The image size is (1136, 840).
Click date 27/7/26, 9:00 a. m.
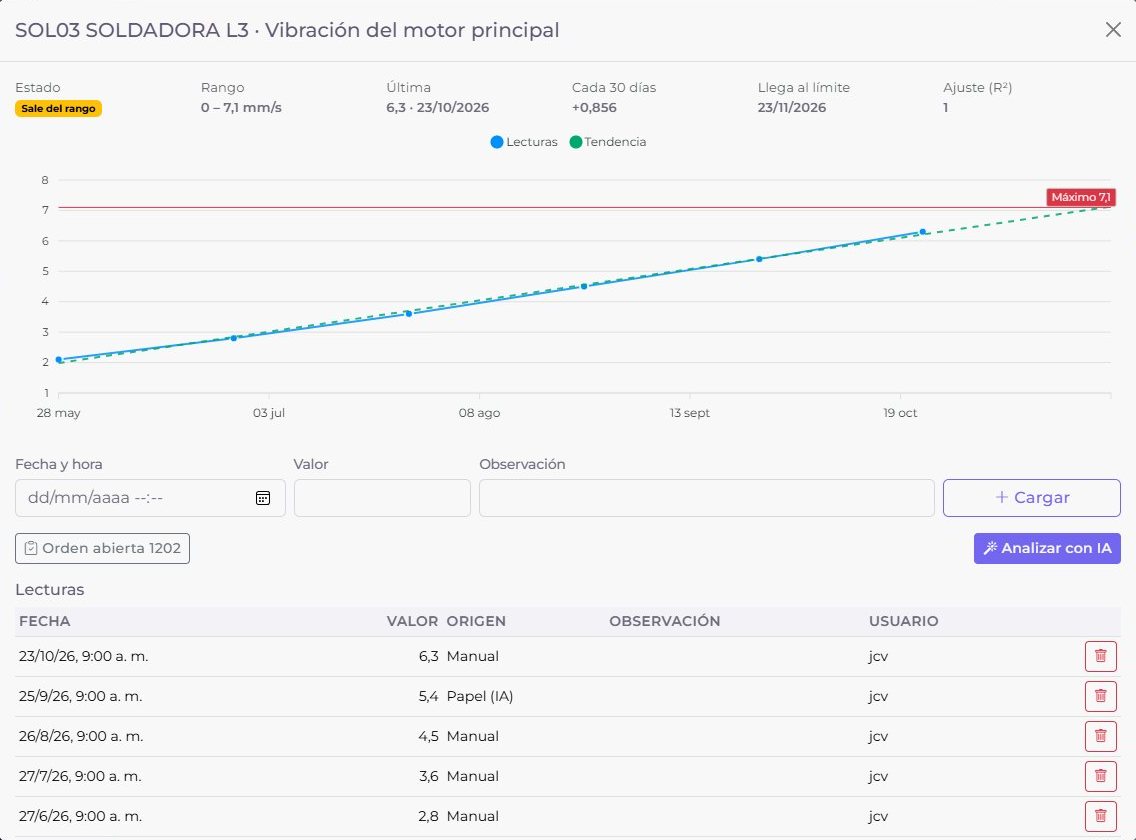pos(80,776)
